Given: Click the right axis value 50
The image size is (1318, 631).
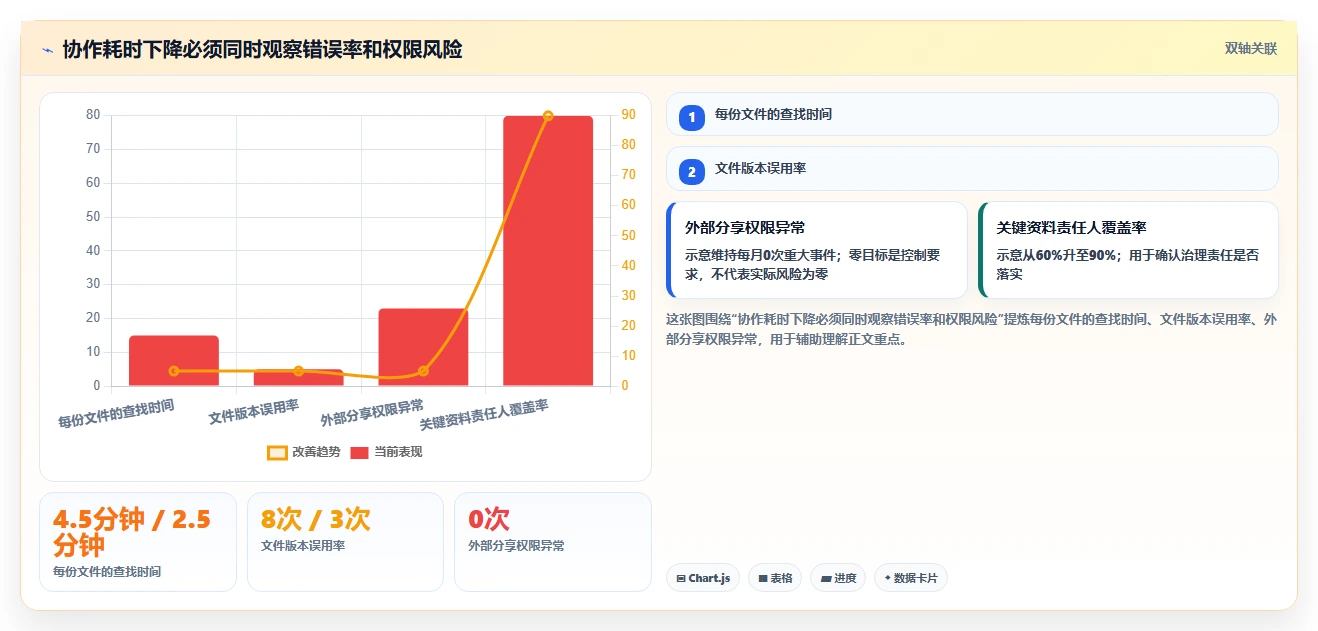Looking at the screenshot, I should 629,236.
